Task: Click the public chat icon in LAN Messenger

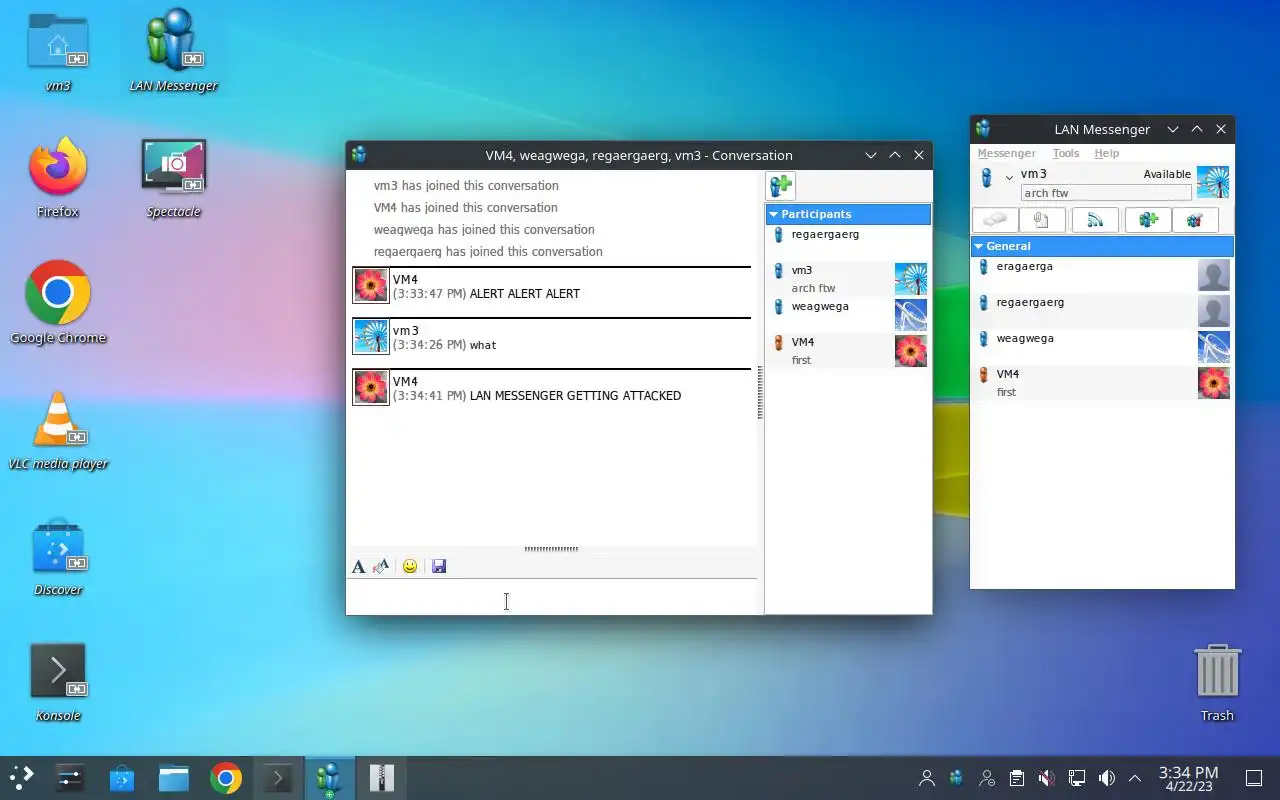Action: 1195,220
